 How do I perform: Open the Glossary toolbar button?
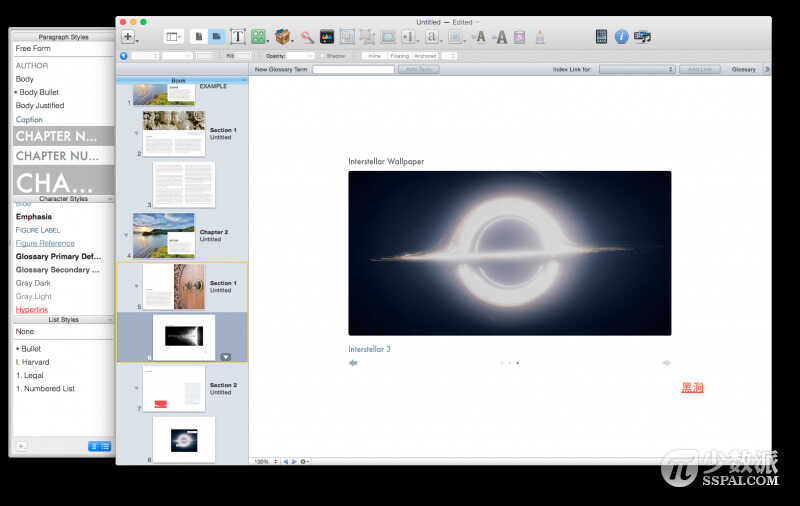coord(743,69)
